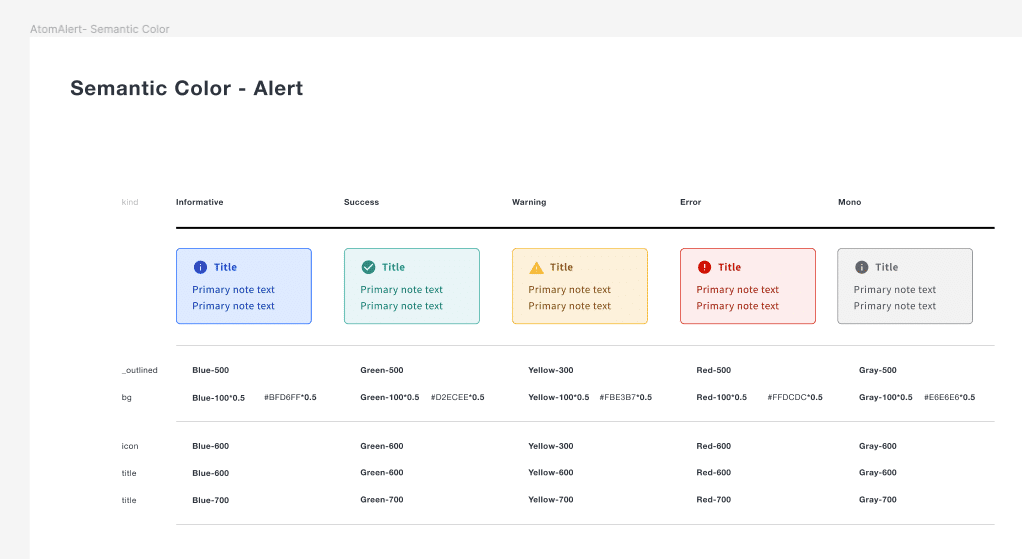This screenshot has width=1022, height=559.
Task: Click Title in the Informative alert
Action: (226, 267)
